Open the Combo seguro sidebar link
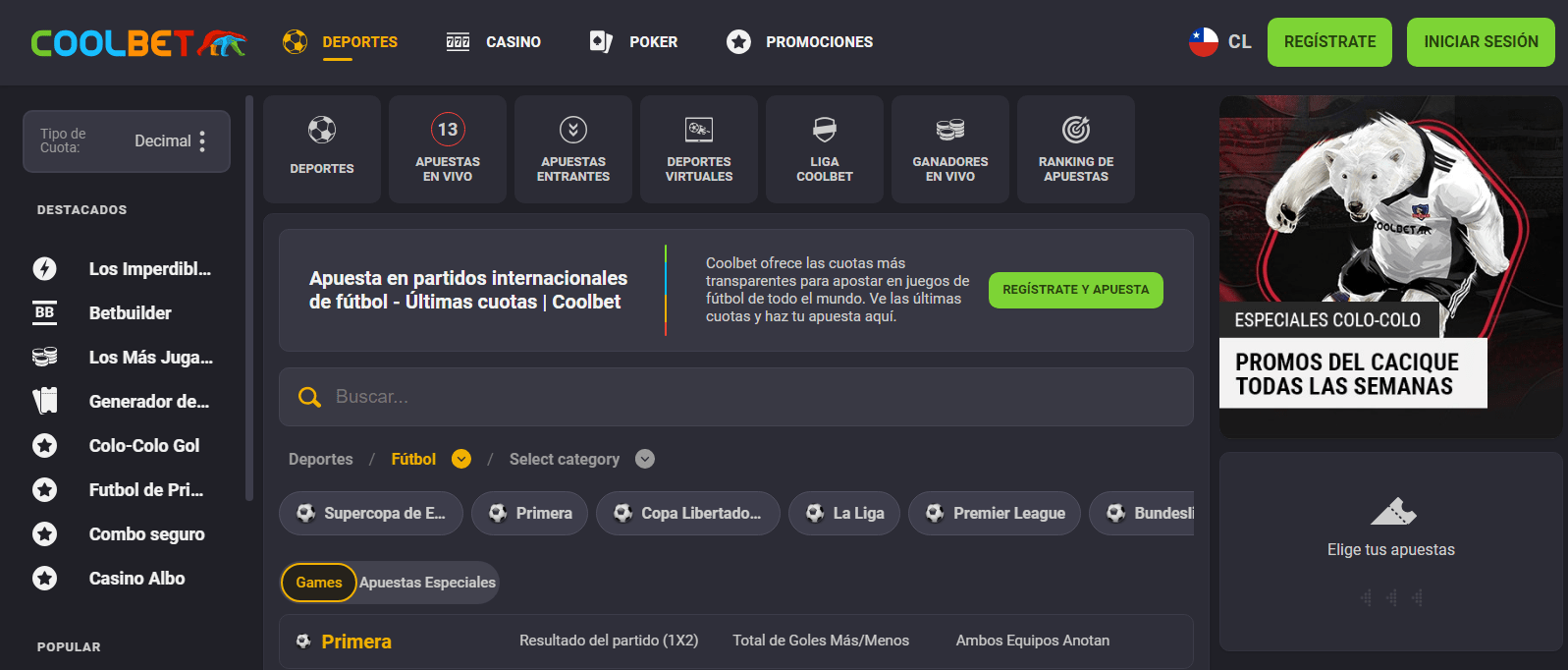The height and width of the screenshot is (670, 1568). [147, 533]
